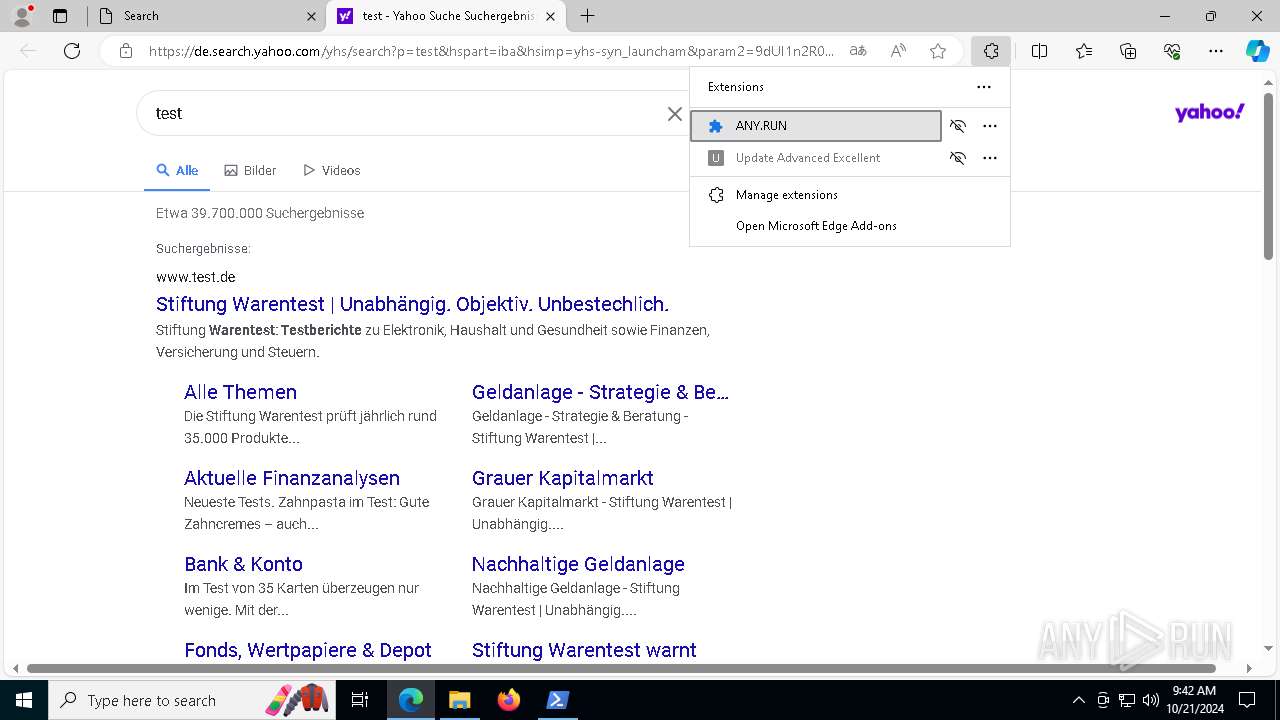Show hidden system tray icons
The height and width of the screenshot is (720, 1280).
click(x=1078, y=700)
